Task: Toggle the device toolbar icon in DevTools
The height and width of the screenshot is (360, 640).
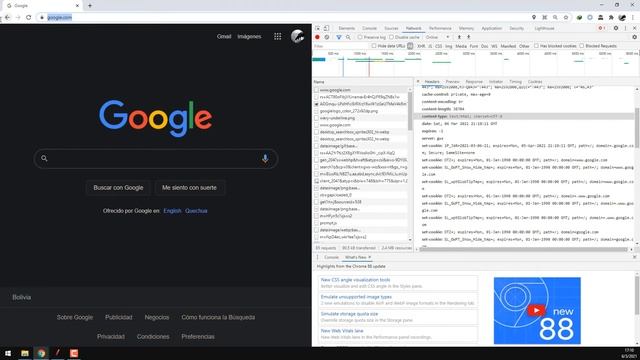Action: click(327, 28)
